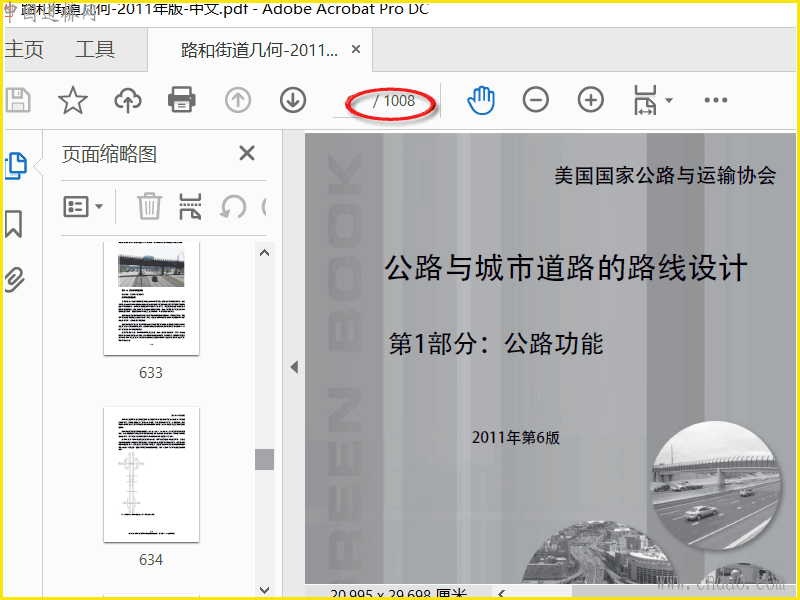
Task: Click the thumbnail scrollbar down arrow
Action: (264, 590)
